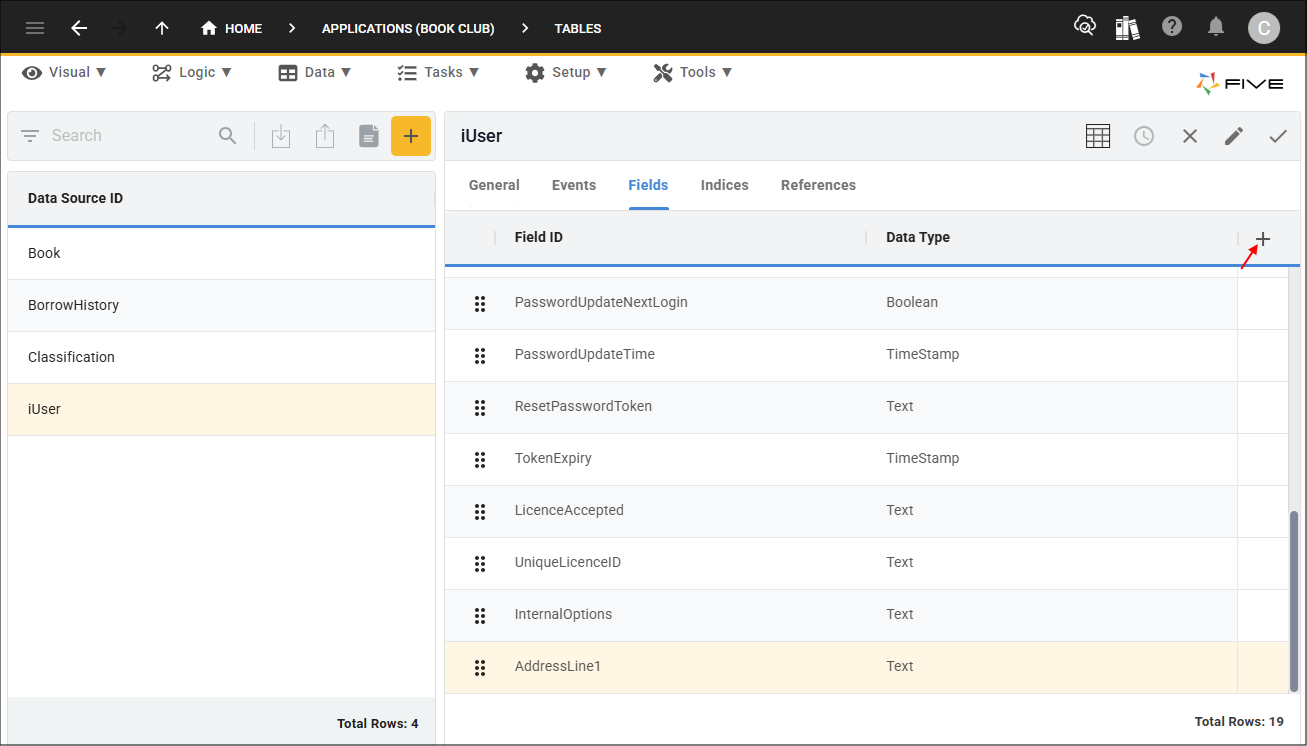This screenshot has height=746, width=1307.
Task: Select the InternalOptions field
Action: 866,615
